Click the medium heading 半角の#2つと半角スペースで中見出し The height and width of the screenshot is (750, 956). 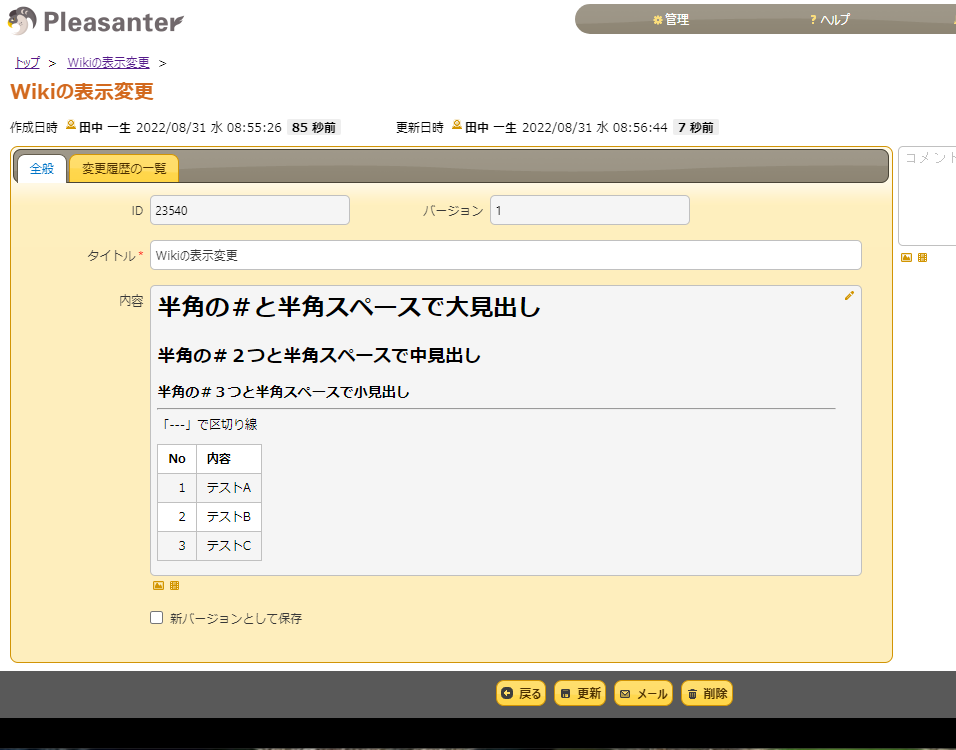[x=319, y=355]
